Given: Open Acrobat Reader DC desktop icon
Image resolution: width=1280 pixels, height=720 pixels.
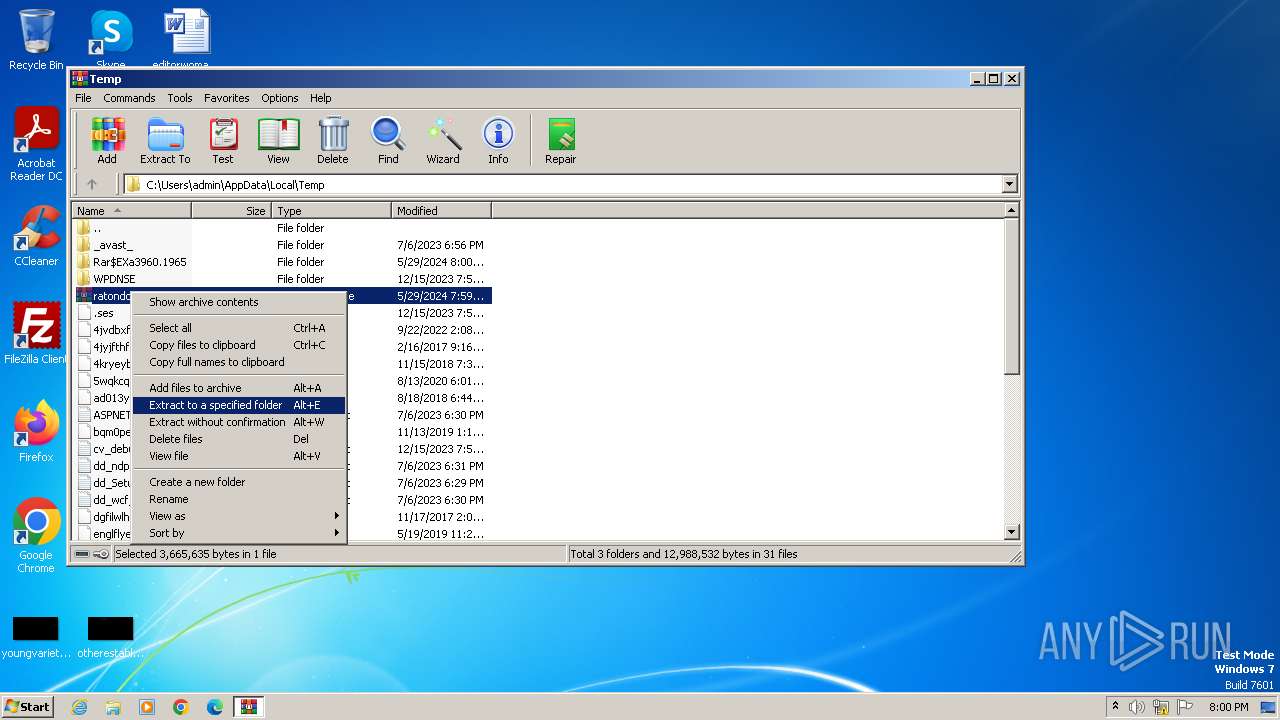Looking at the screenshot, I should pos(36,144).
